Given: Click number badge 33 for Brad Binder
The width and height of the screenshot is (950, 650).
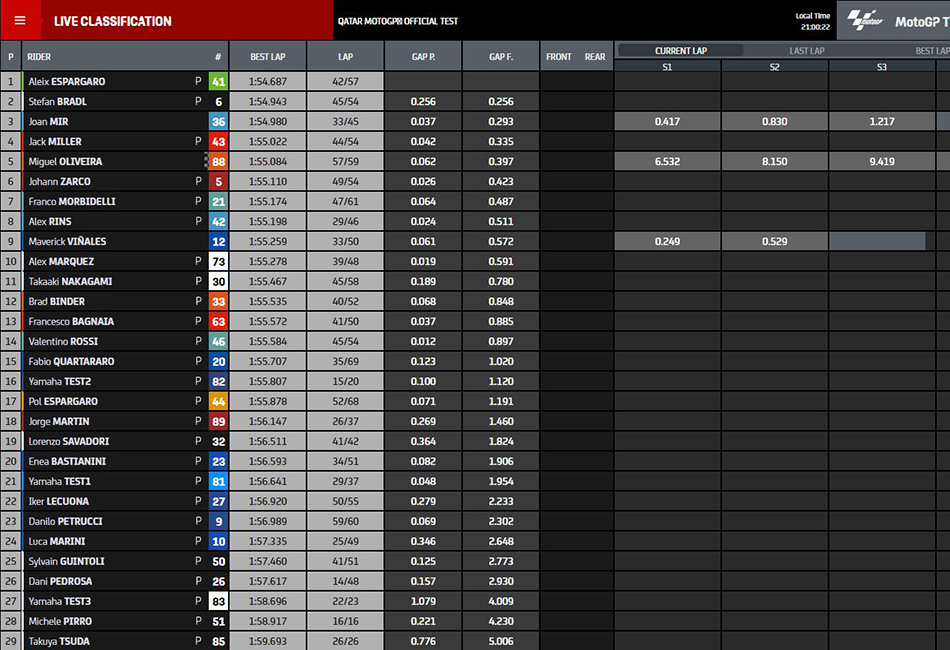Looking at the screenshot, I should point(218,301).
